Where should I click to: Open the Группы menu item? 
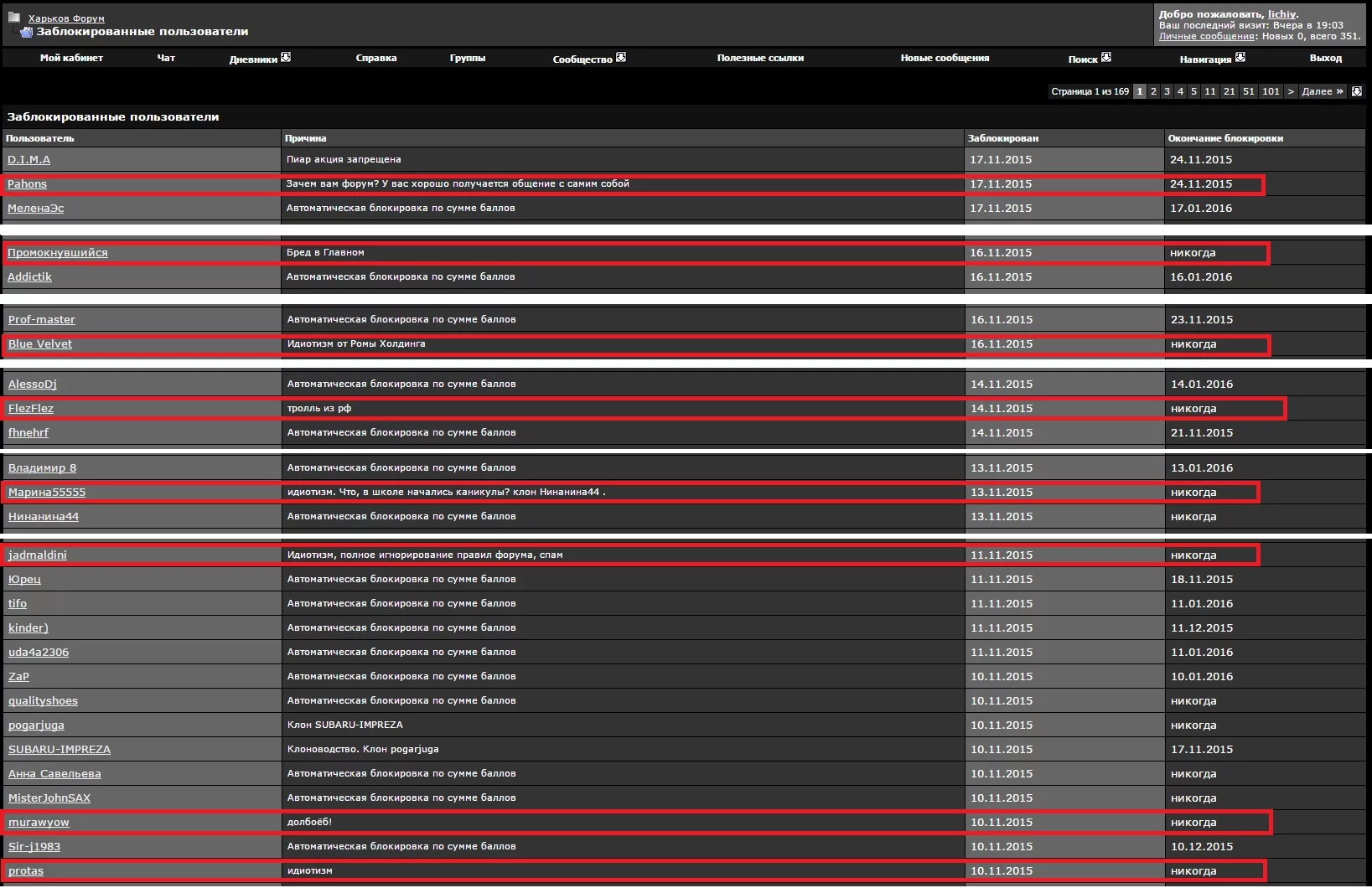pos(468,58)
